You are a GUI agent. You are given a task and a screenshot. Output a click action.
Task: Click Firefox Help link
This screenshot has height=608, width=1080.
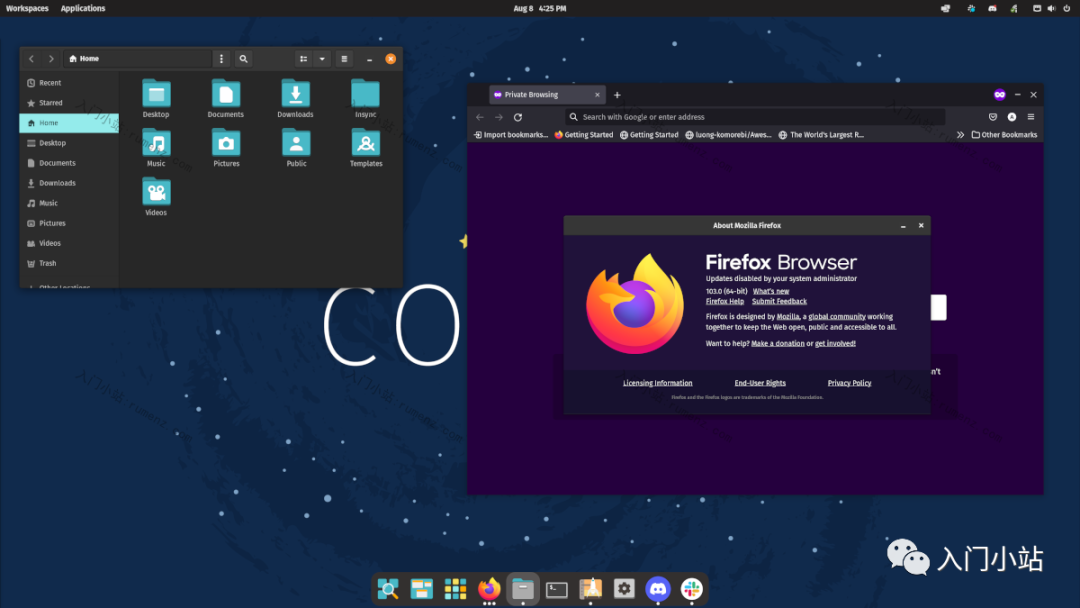(725, 302)
